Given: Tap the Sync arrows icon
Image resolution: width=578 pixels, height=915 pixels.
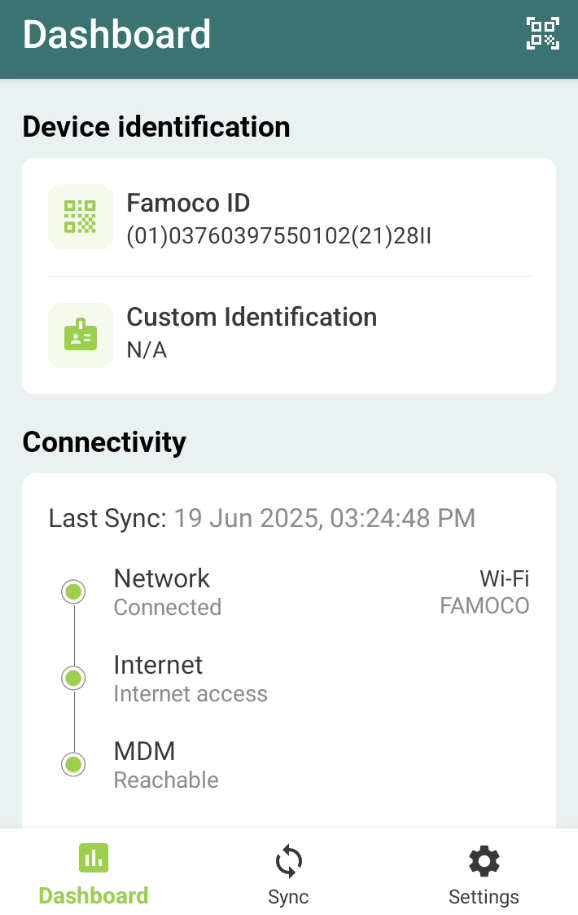Looking at the screenshot, I should tap(288, 861).
